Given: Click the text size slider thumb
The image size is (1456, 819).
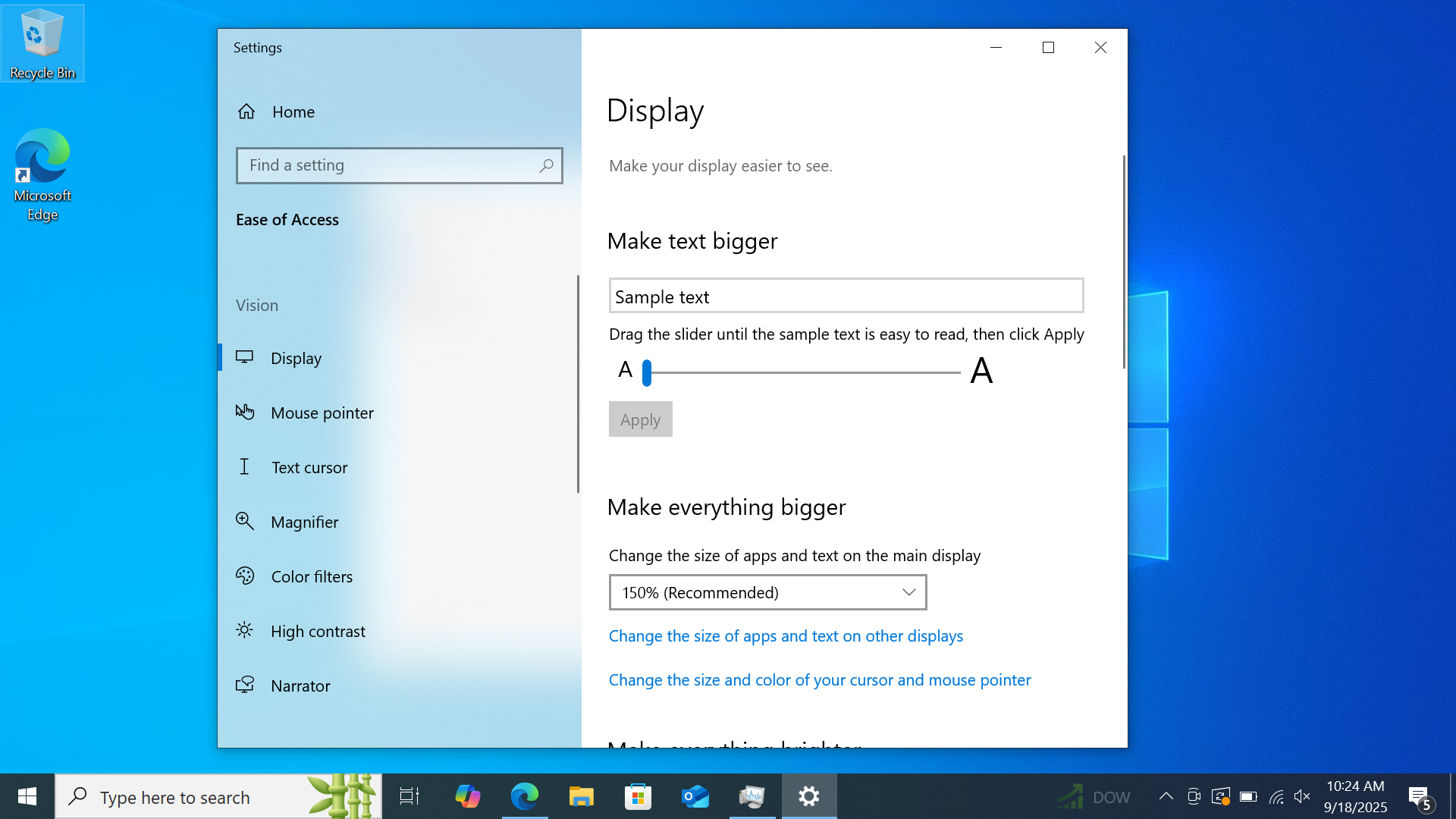Looking at the screenshot, I should point(647,372).
